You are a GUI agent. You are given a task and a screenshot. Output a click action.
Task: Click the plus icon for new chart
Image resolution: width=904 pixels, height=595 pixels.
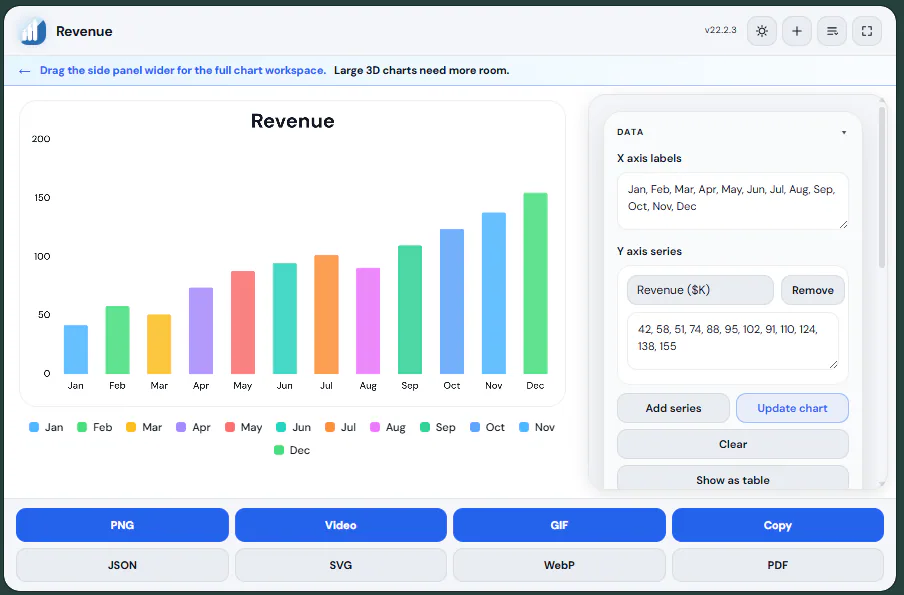(x=797, y=31)
